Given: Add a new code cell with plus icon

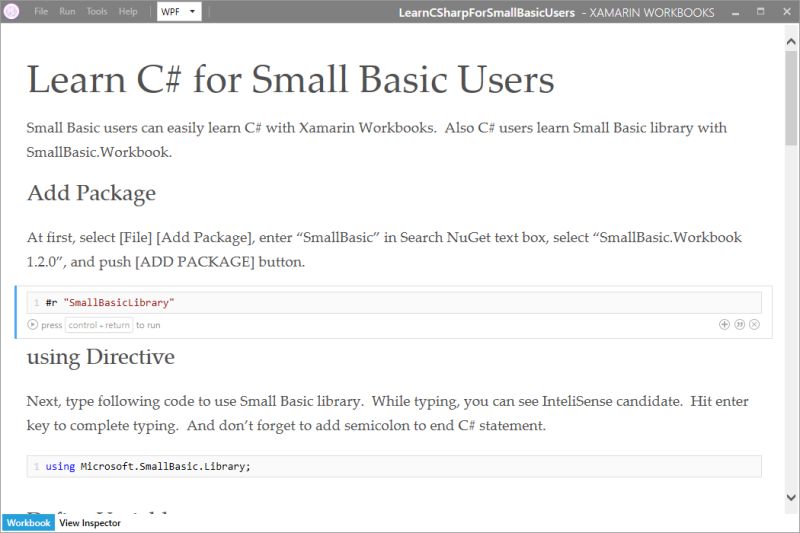Looking at the screenshot, I should (x=724, y=324).
